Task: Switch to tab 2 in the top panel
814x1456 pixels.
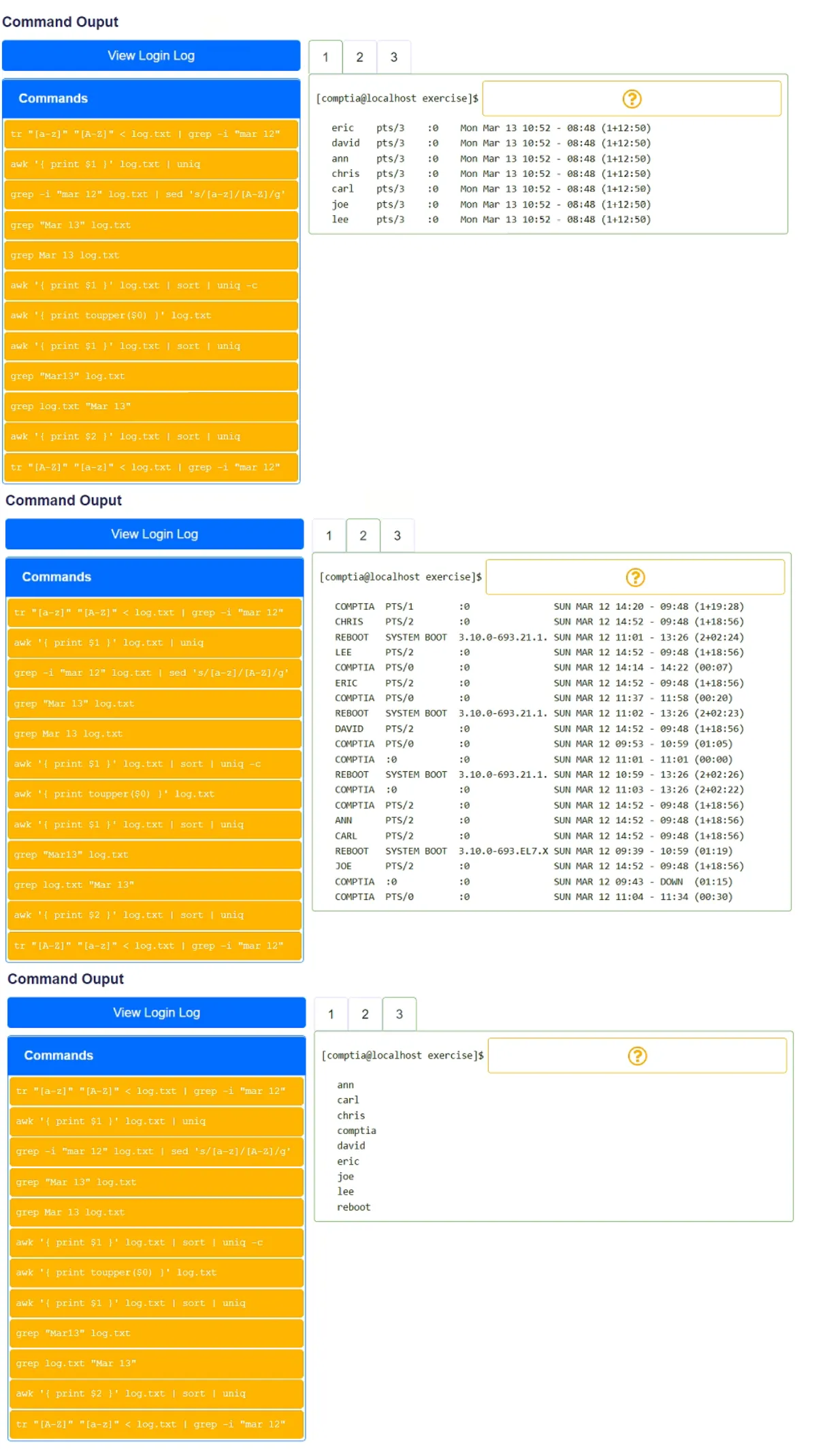Action: [359, 57]
